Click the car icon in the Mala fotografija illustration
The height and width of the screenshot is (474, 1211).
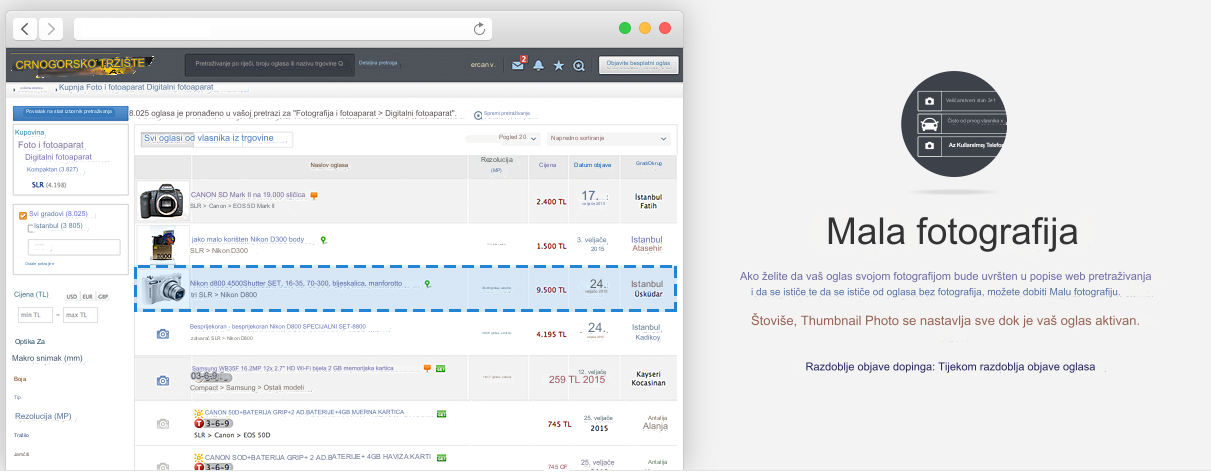(929, 124)
